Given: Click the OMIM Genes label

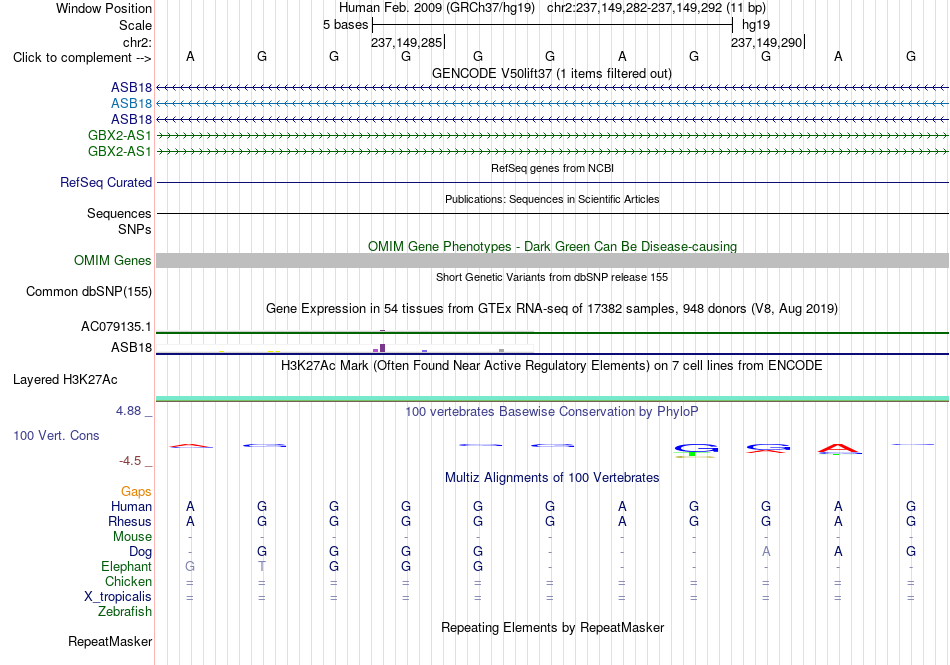Looking at the screenshot, I should point(113,260).
